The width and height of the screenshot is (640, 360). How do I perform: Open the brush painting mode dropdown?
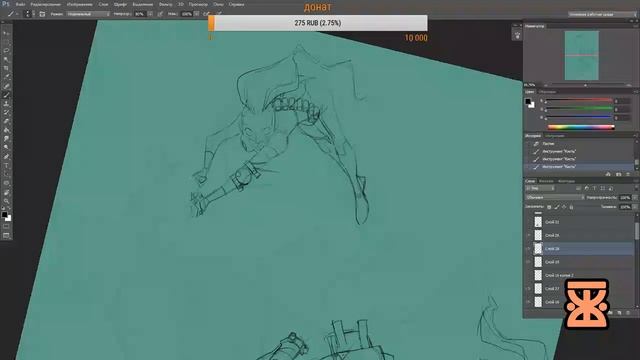coord(89,14)
